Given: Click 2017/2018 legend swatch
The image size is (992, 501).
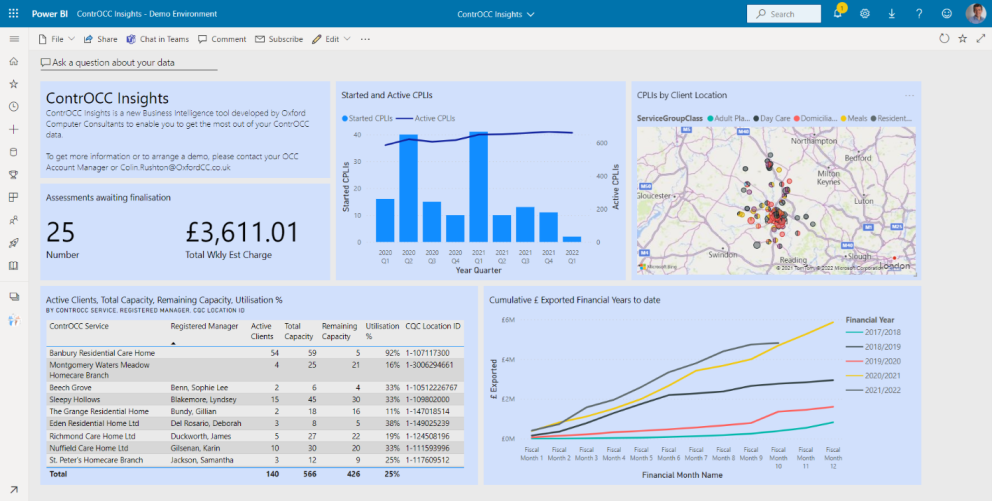Looking at the screenshot, I should 855,332.
